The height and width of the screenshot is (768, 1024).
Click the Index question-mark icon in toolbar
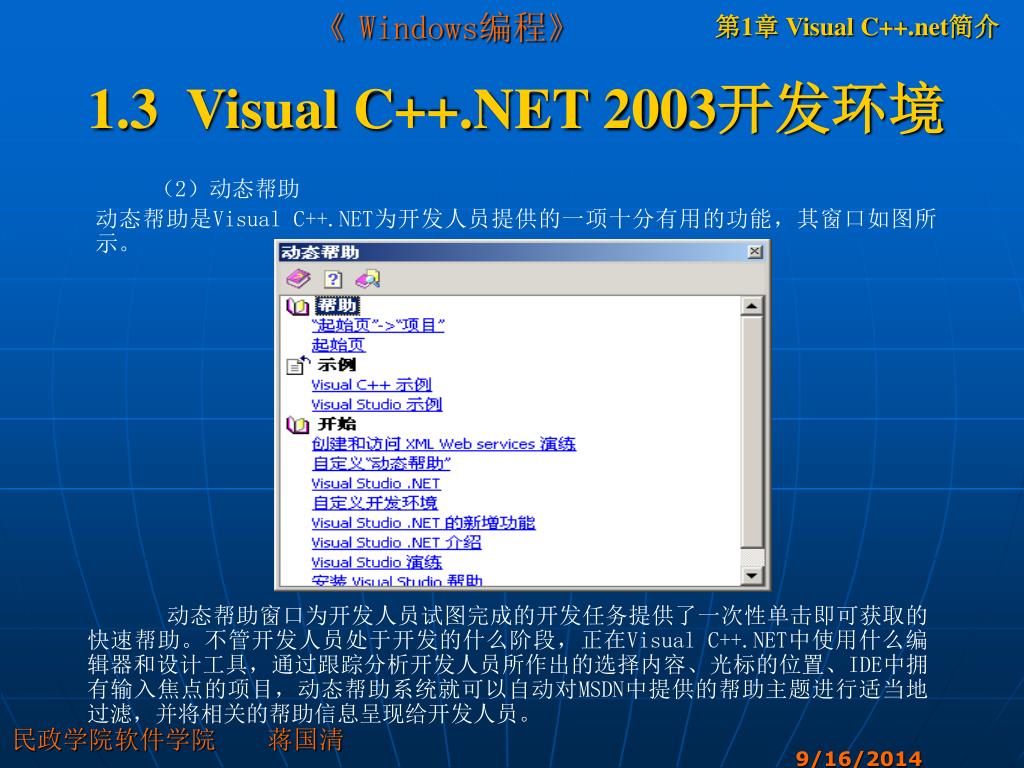[x=333, y=280]
